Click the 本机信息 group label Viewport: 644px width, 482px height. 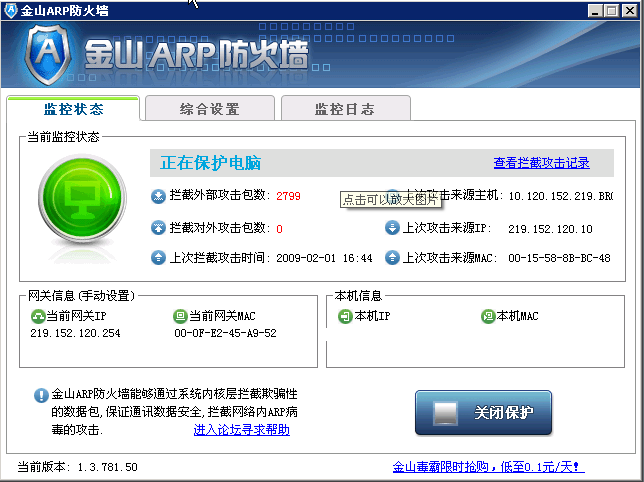[x=358, y=296]
